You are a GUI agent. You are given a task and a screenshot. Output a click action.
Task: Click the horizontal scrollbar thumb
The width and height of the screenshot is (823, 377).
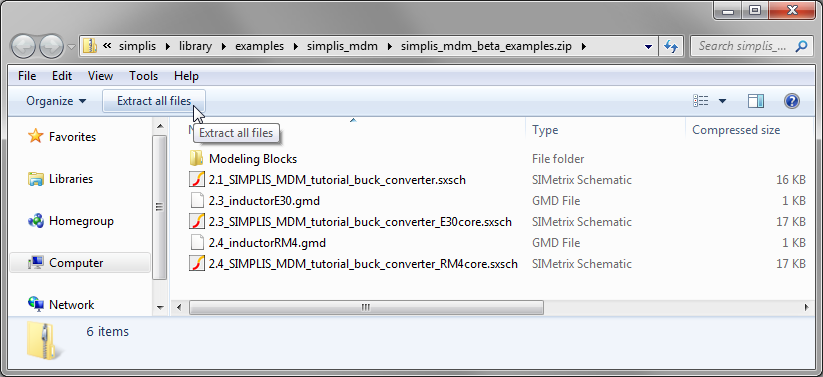click(366, 307)
